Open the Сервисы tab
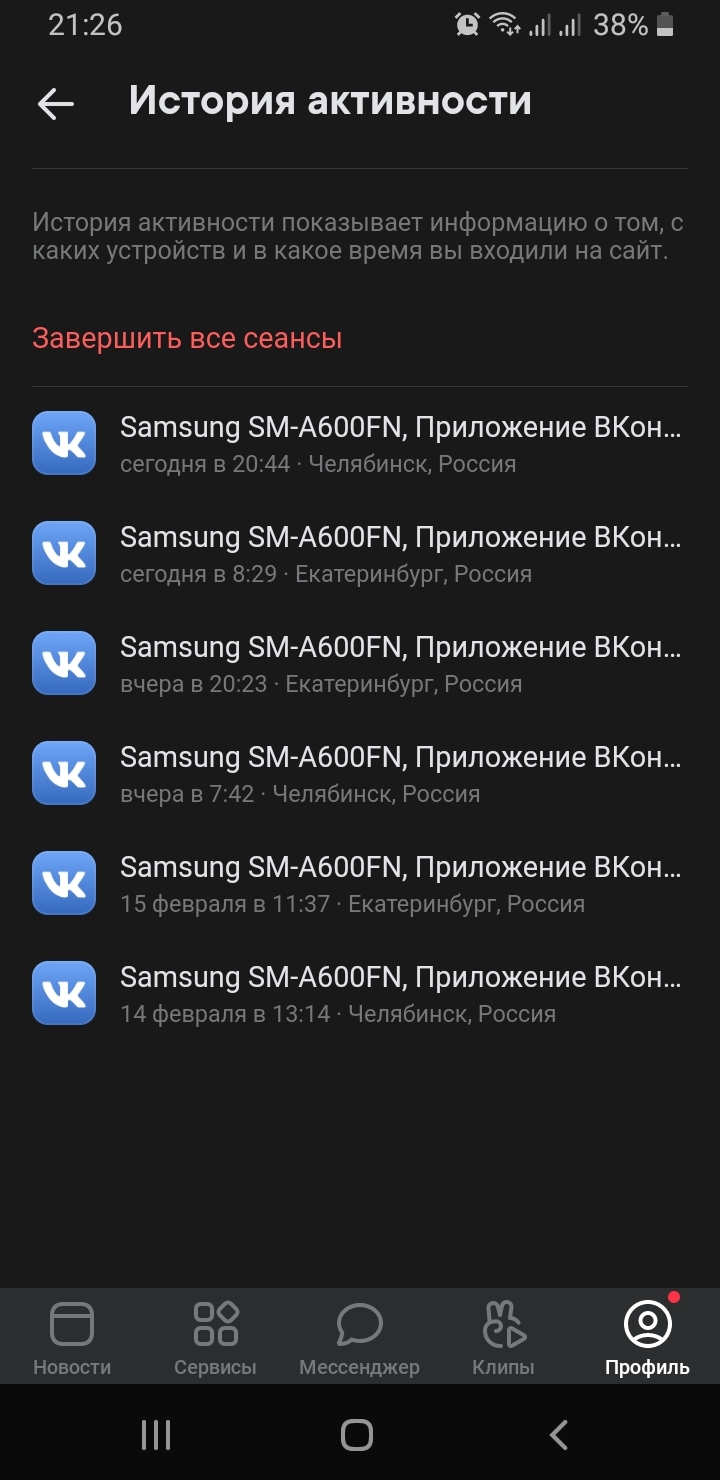The width and height of the screenshot is (720, 1480). coord(215,1337)
